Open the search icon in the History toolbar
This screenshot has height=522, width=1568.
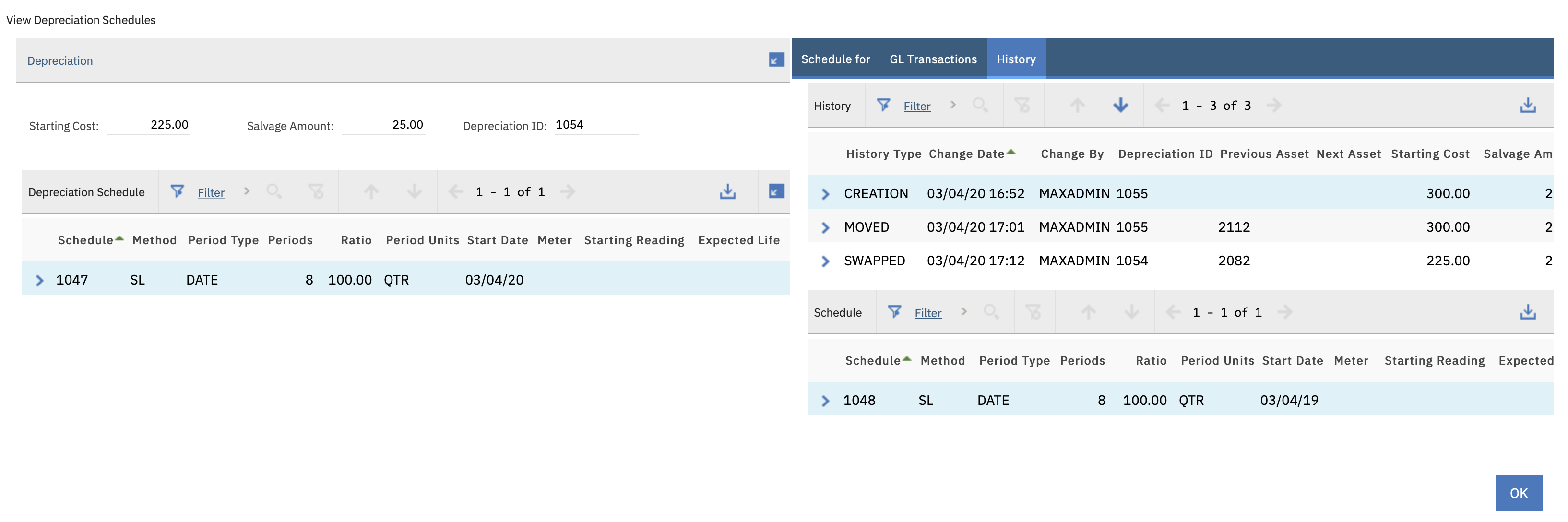[980, 105]
